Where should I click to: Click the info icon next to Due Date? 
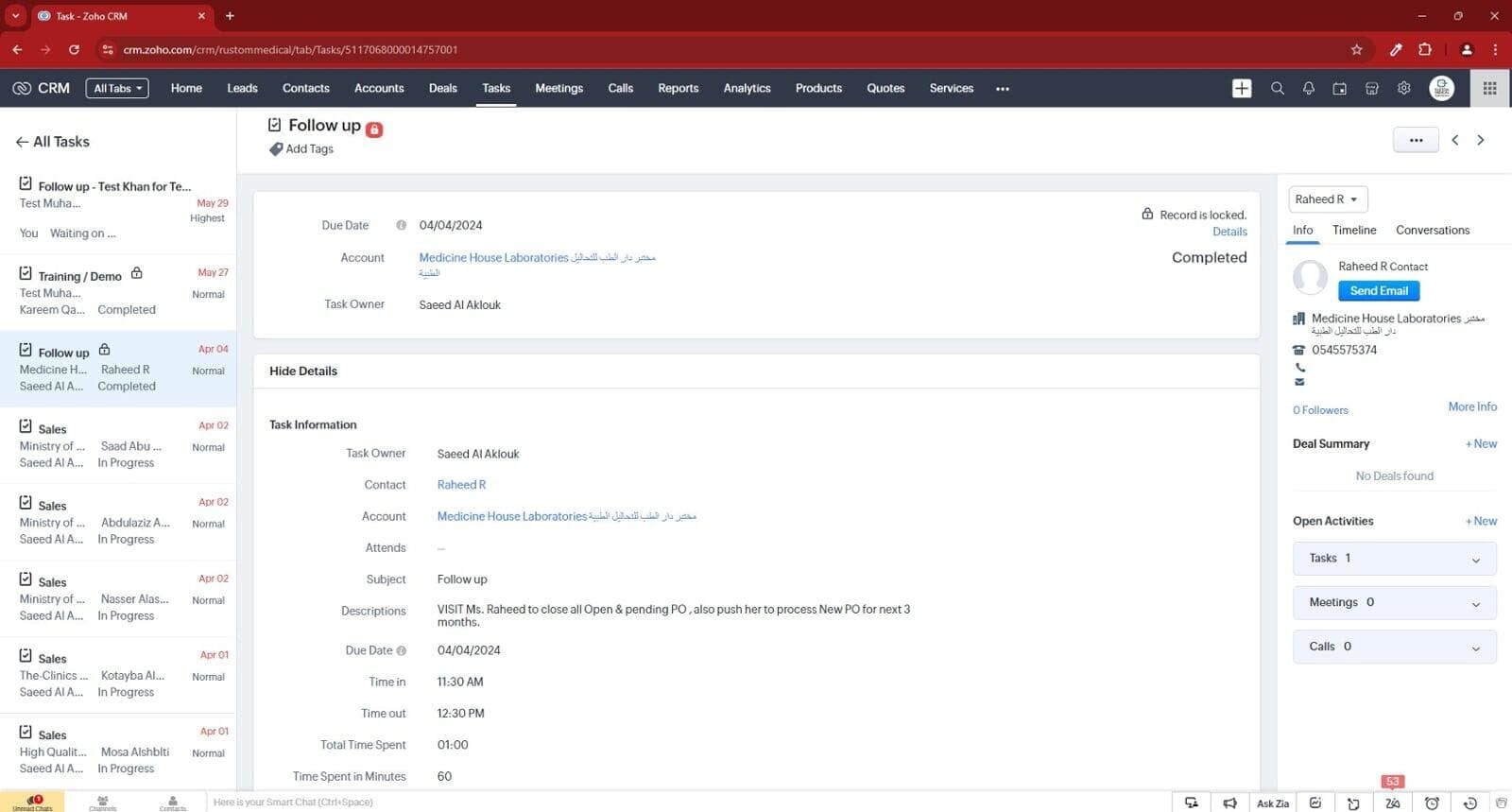[401, 225]
